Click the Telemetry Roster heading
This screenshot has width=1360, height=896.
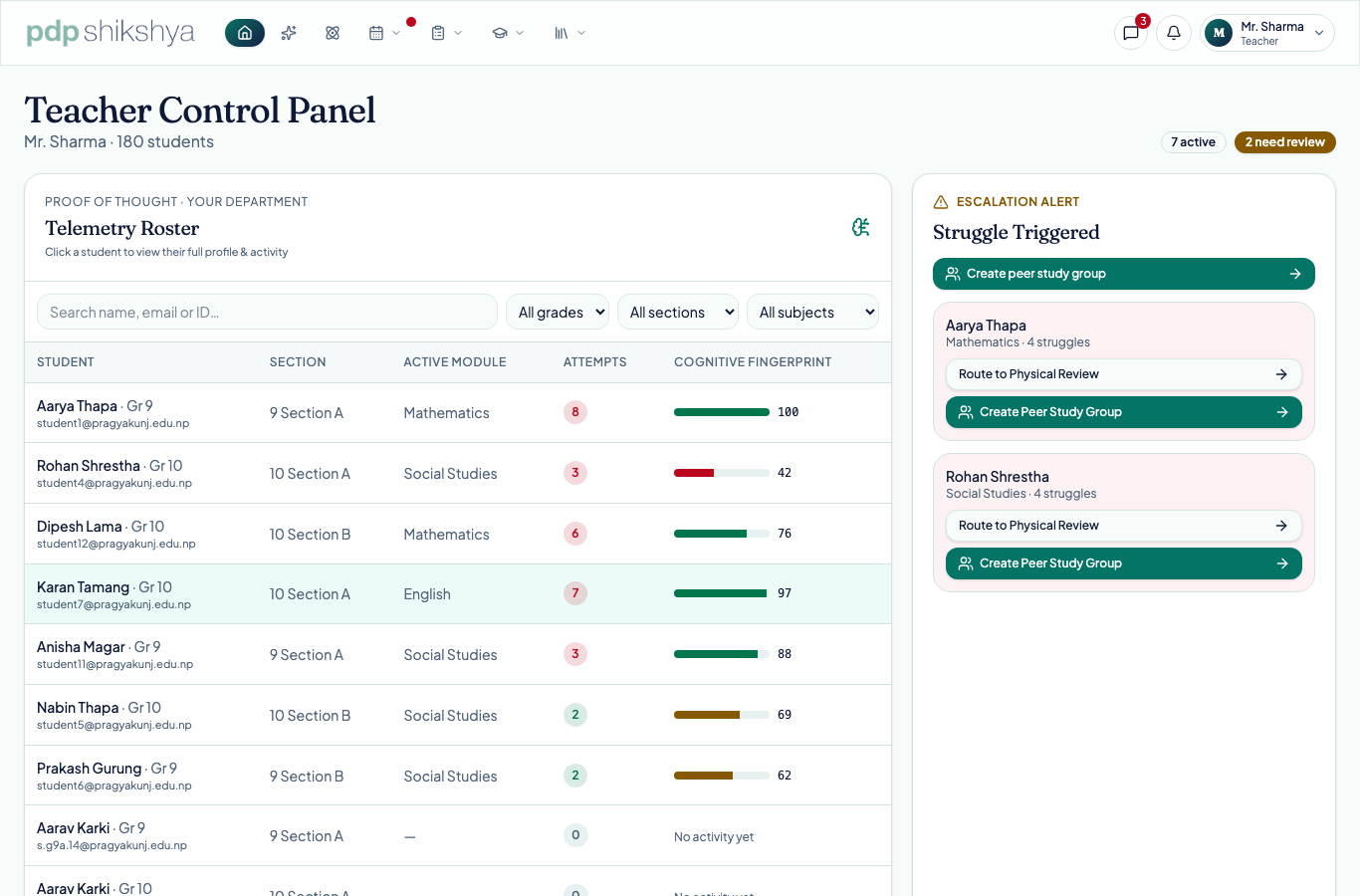click(x=122, y=228)
